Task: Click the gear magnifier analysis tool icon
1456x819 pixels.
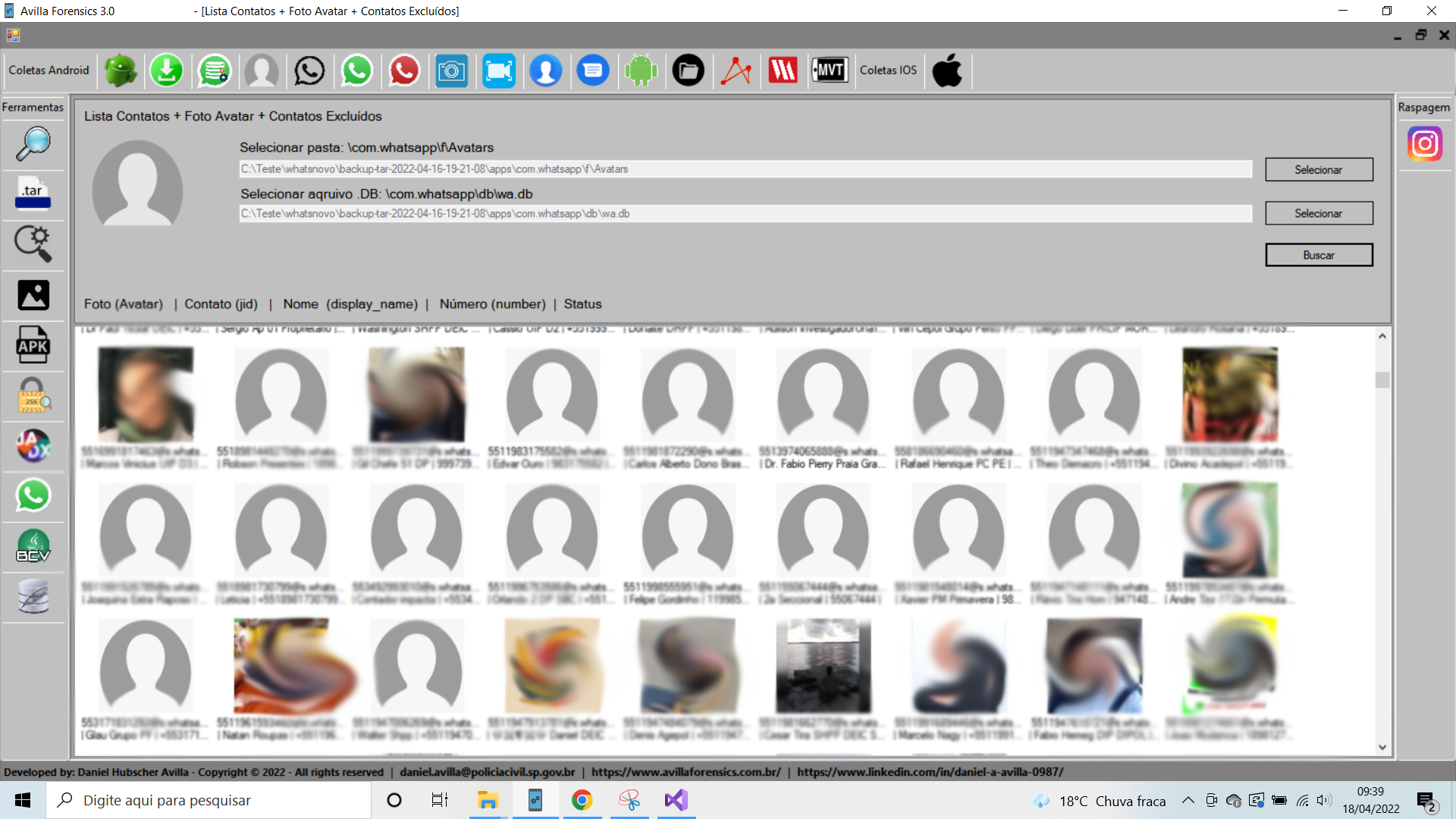Action: click(33, 244)
